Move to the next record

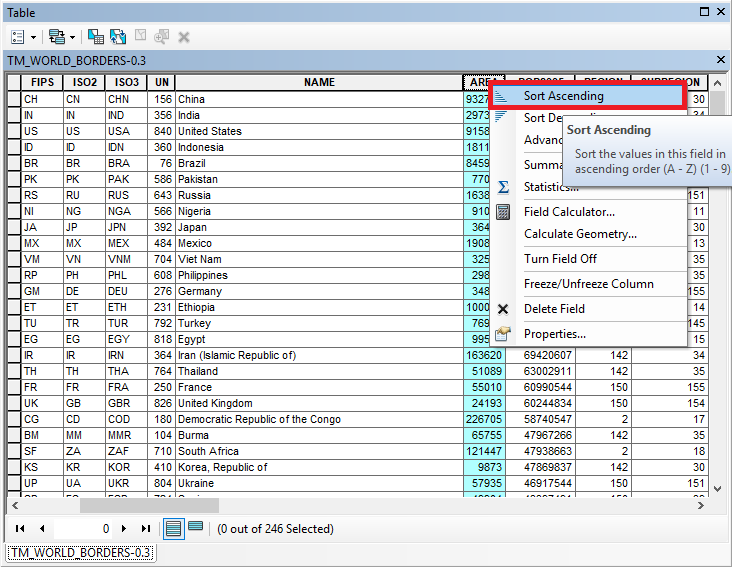click(124, 528)
